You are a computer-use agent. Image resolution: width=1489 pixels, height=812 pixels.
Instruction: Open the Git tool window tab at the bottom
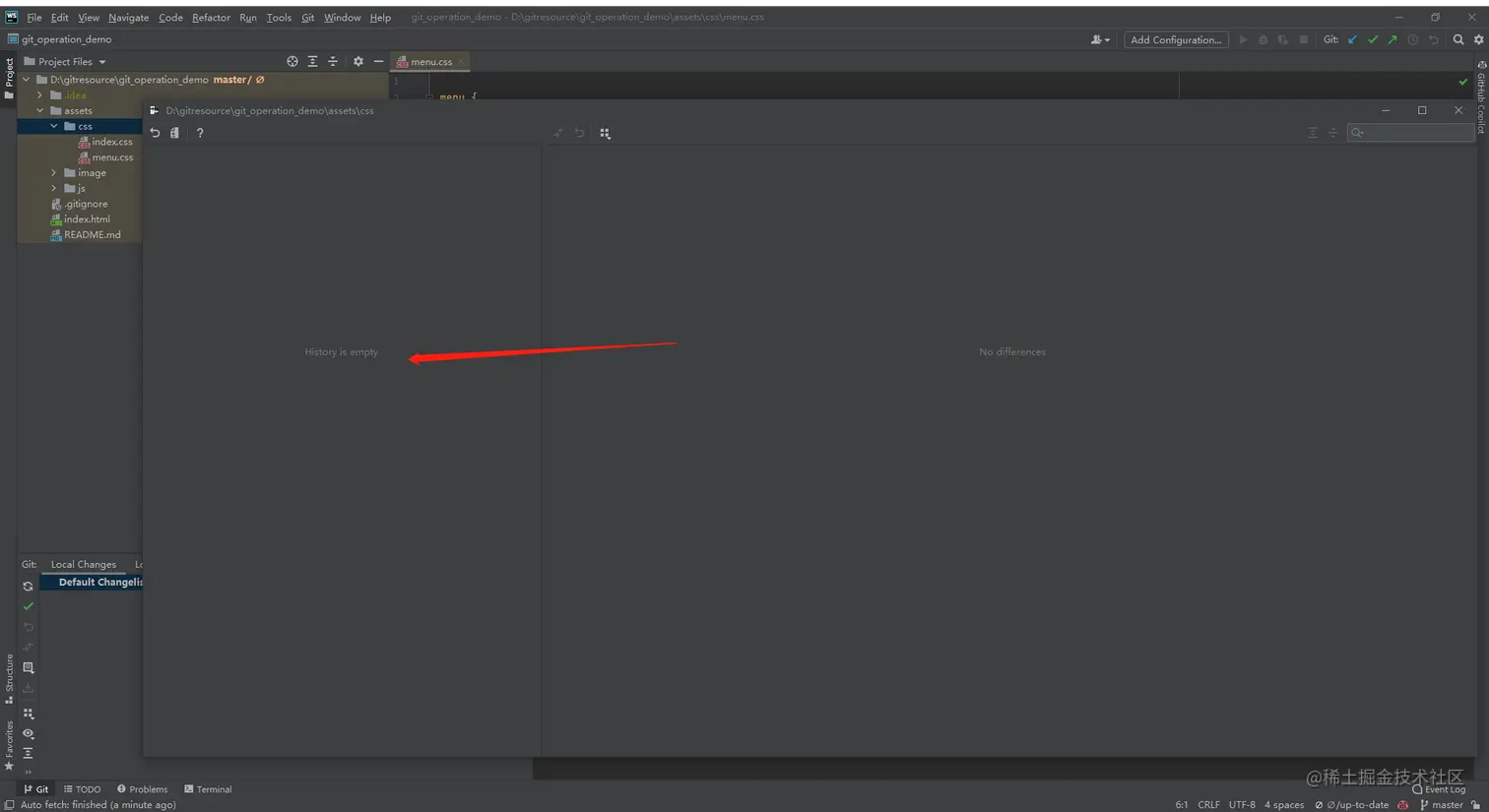(36, 789)
